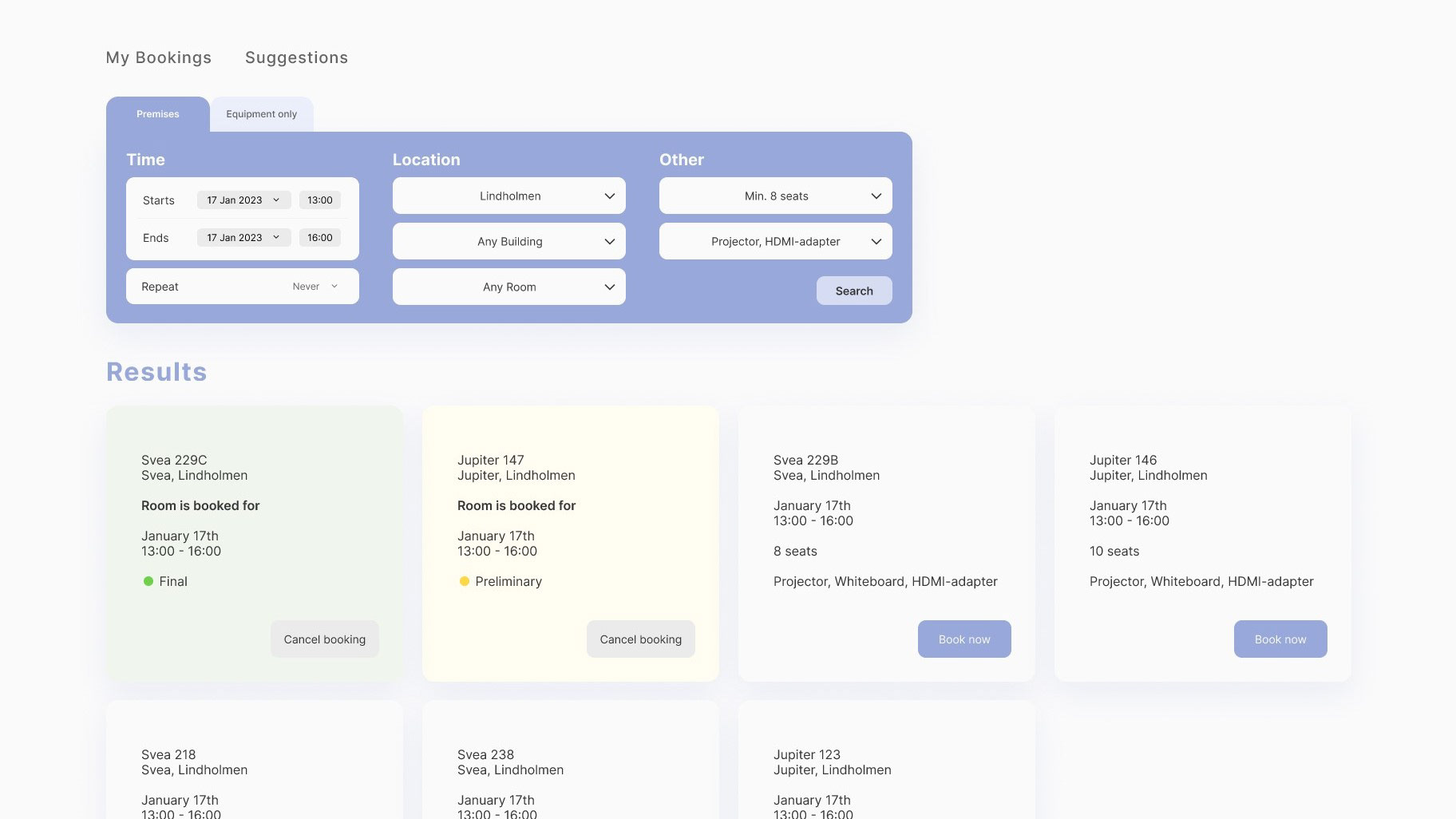
Task: Cancel booking for Svea 229C
Action: coord(325,639)
